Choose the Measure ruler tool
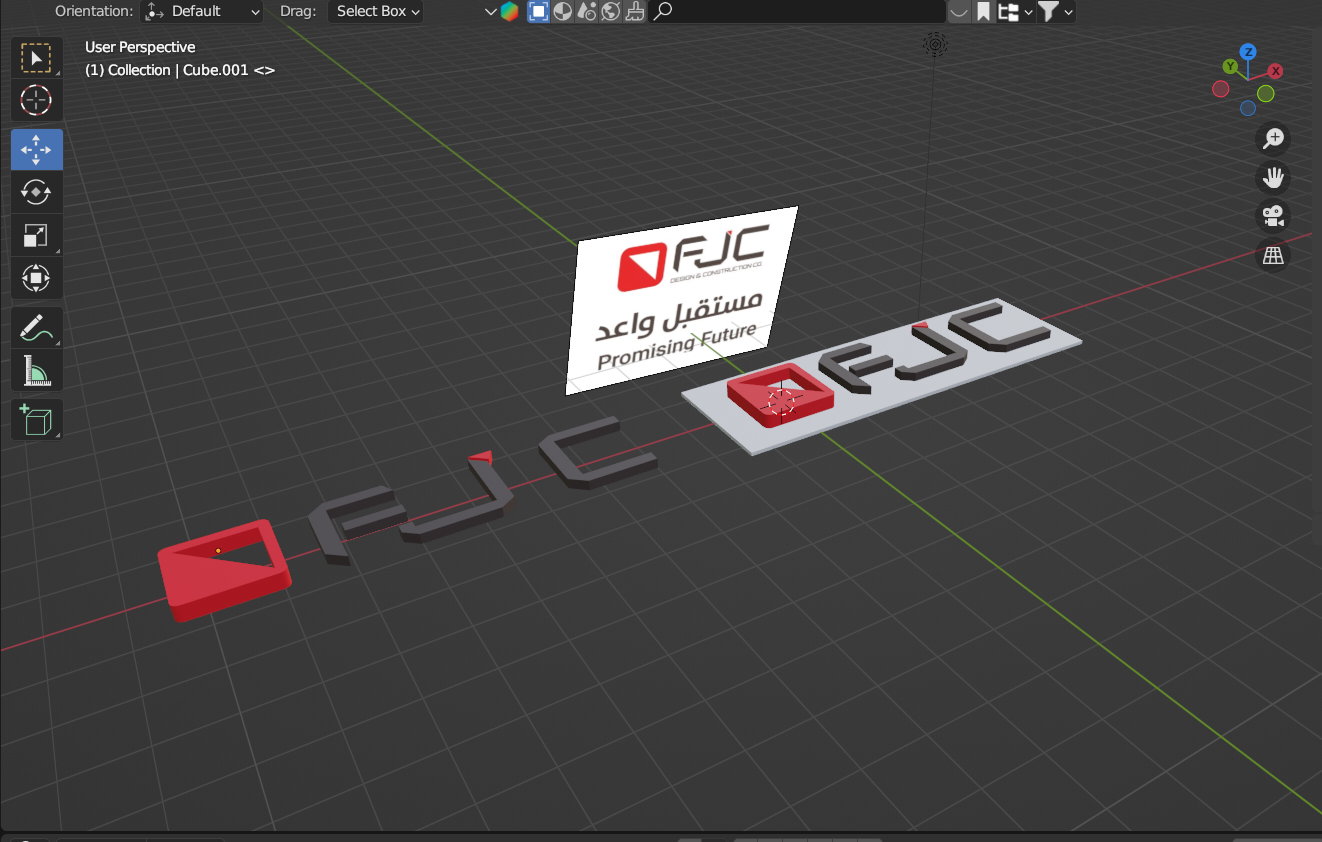Viewport: 1322px width, 842px height. (x=36, y=370)
